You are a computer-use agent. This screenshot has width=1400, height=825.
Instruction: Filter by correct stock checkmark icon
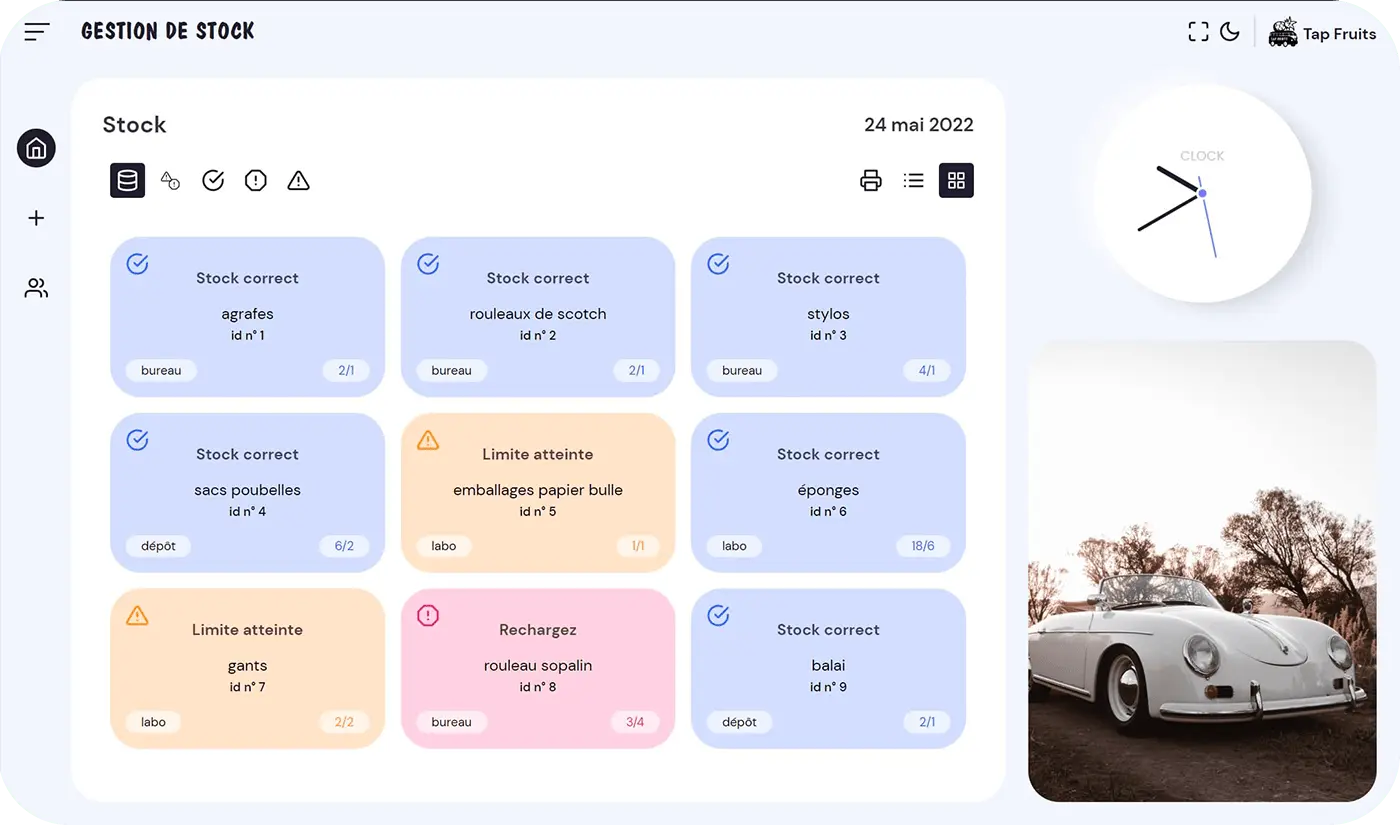(x=213, y=181)
